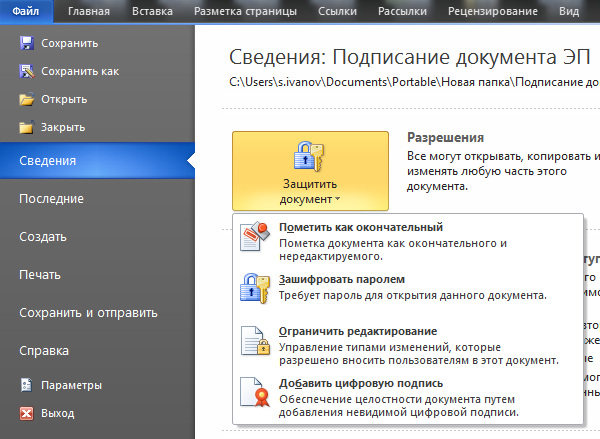This screenshot has width=600, height=439.
Task: Choose Пометить как окончательный menu entry
Action: click(408, 240)
